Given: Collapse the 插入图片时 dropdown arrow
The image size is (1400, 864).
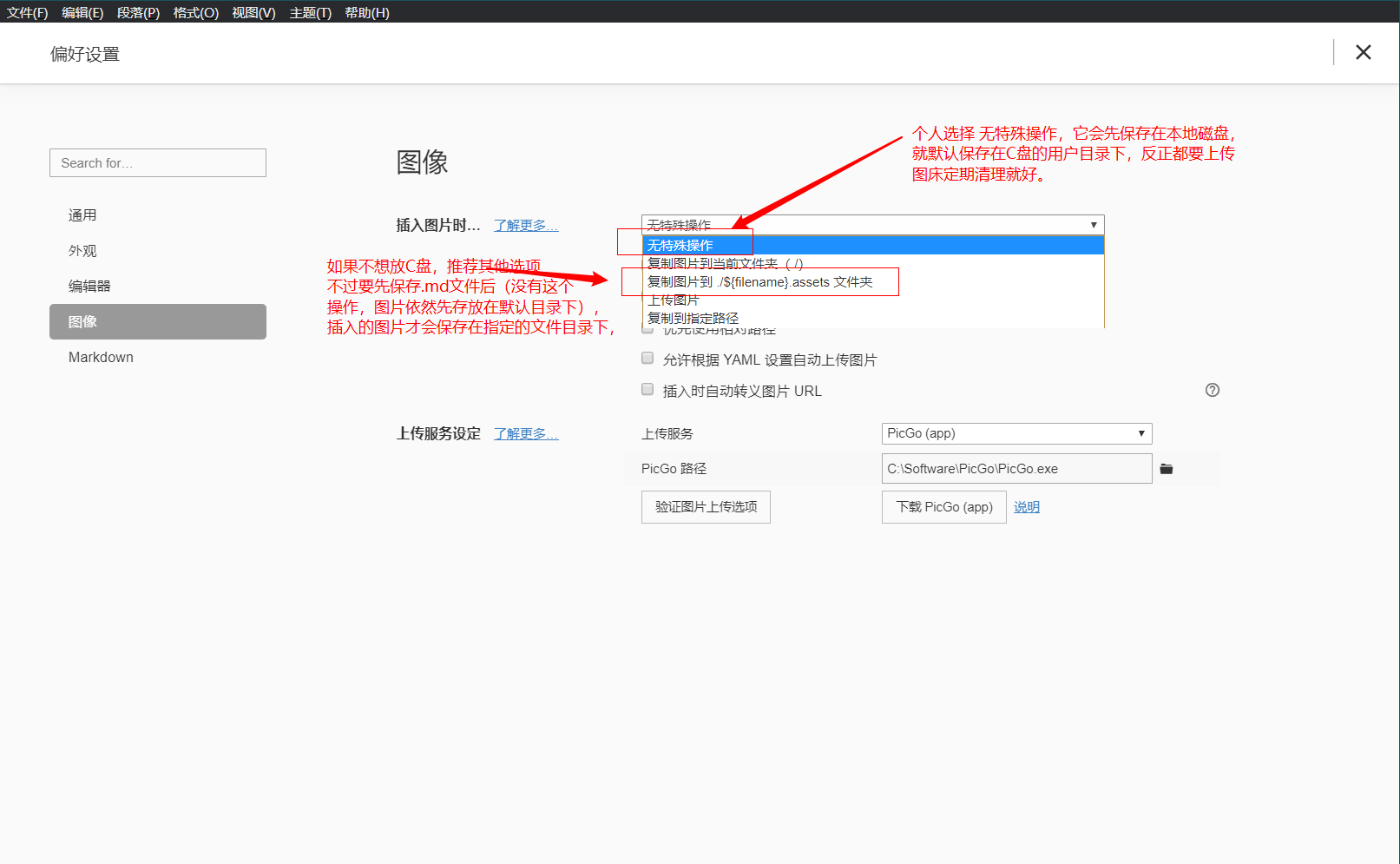Looking at the screenshot, I should [x=1094, y=225].
